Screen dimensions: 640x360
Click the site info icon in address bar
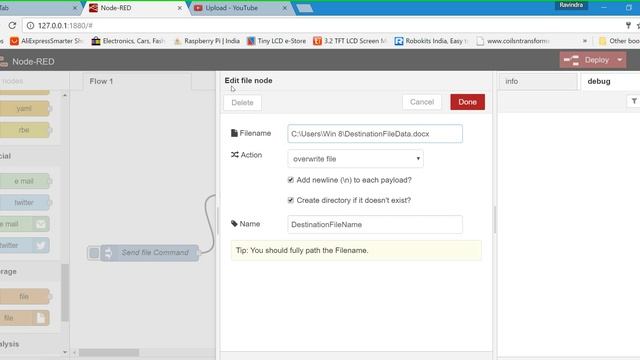(x=30, y=26)
